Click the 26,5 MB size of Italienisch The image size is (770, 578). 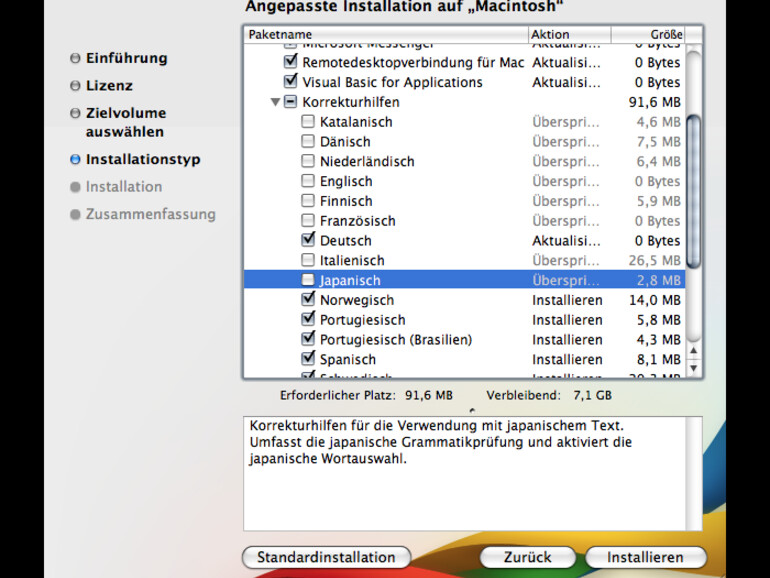(x=655, y=260)
